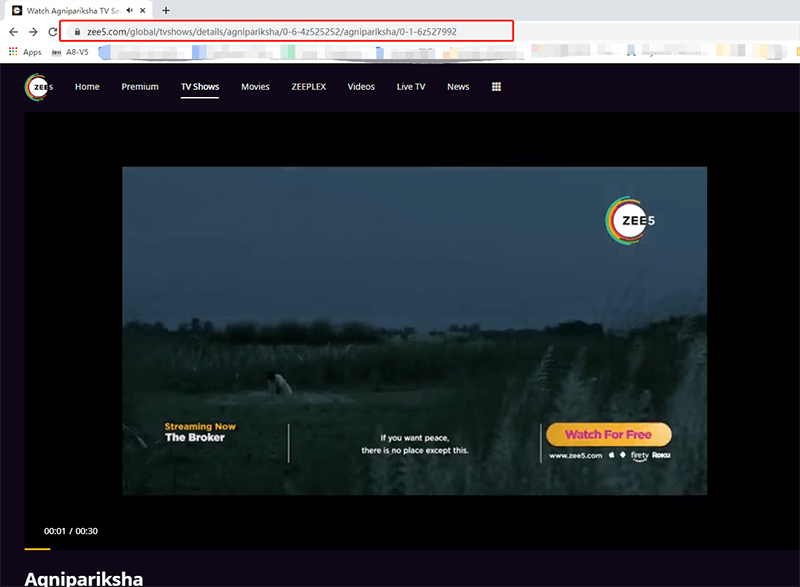The image size is (800, 587).
Task: Go to the Home page
Action: 87,87
